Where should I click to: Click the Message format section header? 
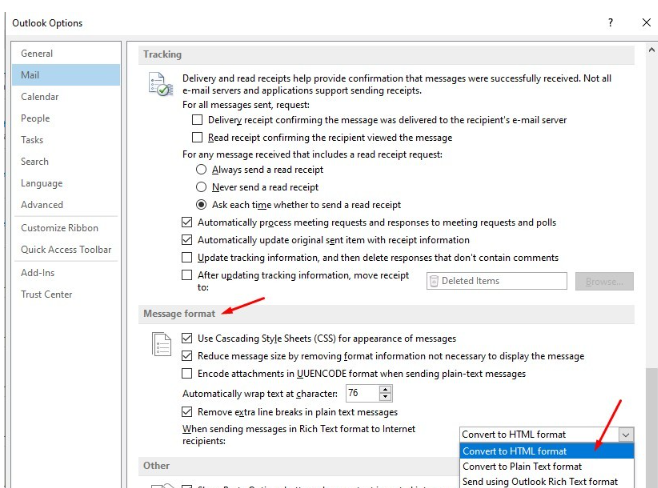tap(386, 314)
